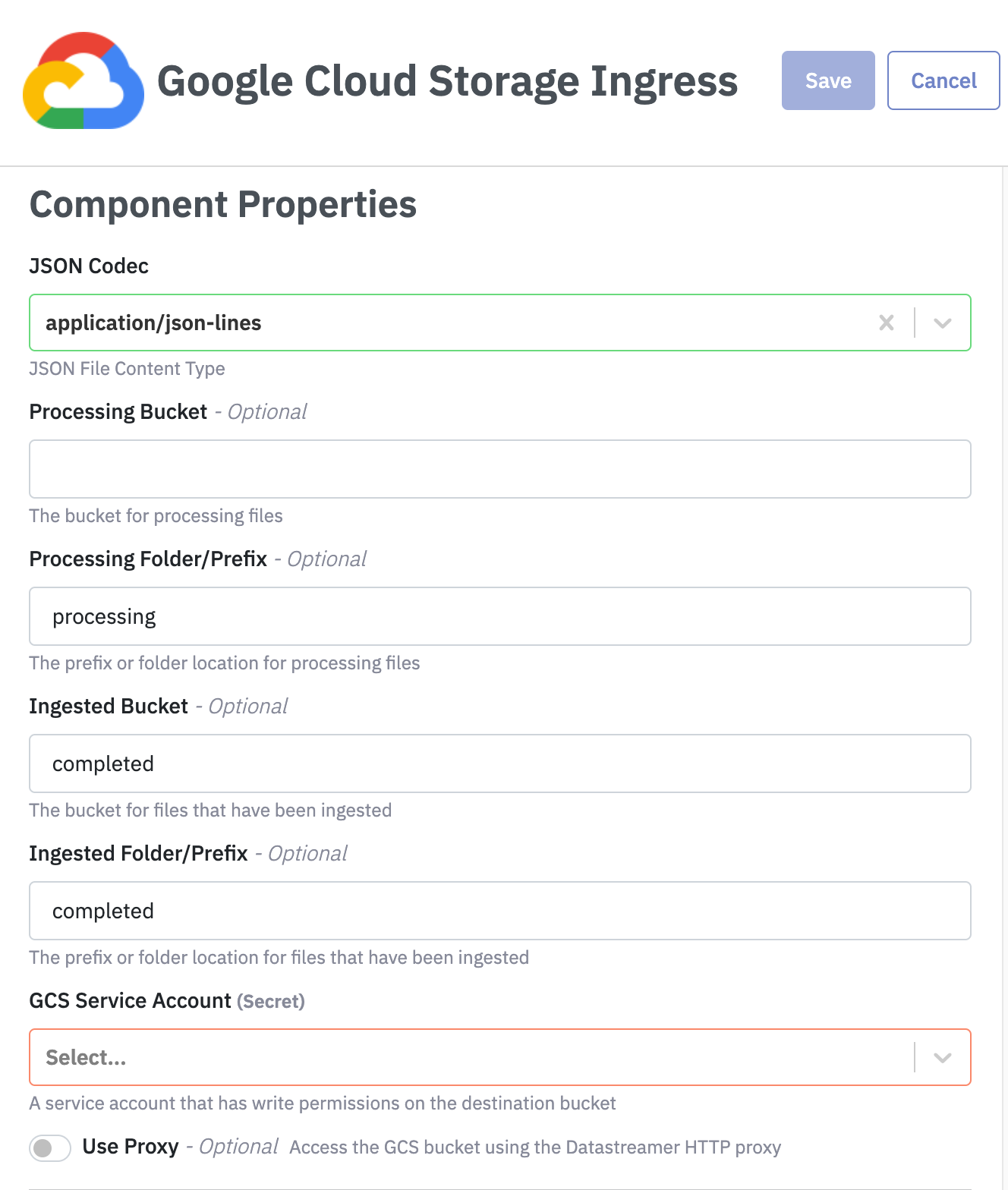Click 'bucket for files that have been ingested' hint

click(x=210, y=811)
